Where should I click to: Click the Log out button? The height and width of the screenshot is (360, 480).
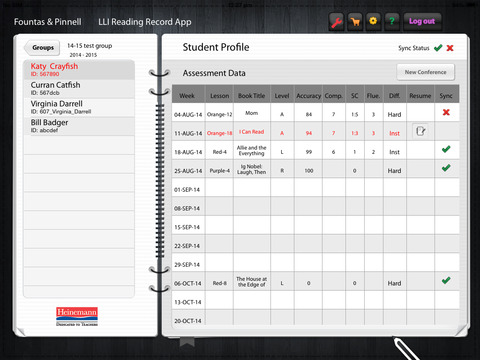click(x=422, y=22)
